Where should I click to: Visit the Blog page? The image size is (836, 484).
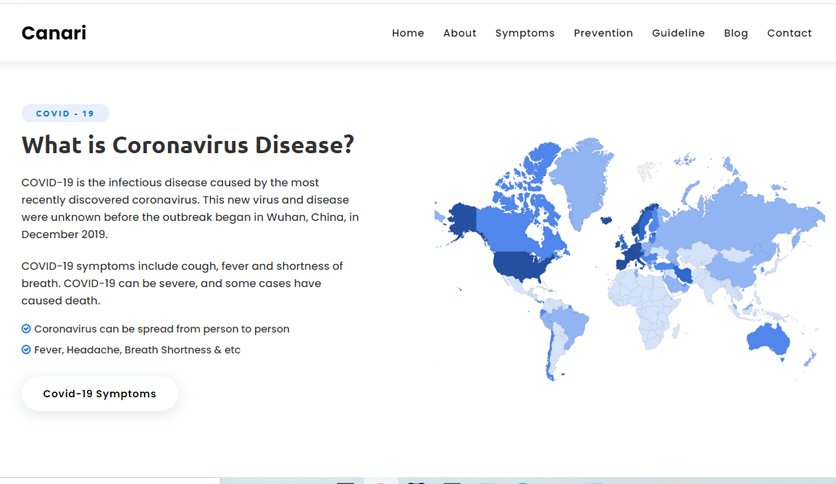pos(736,33)
